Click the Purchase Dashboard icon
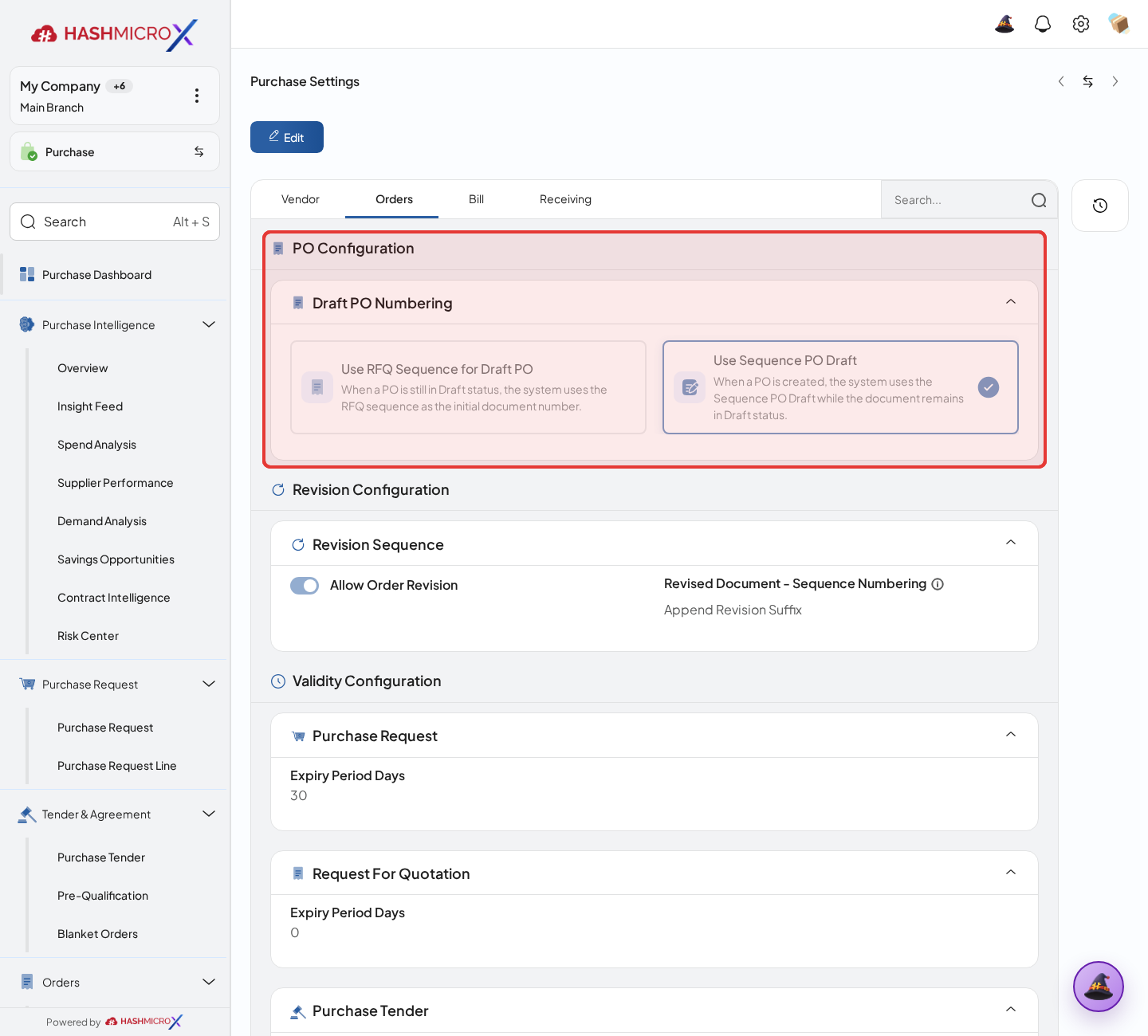Image resolution: width=1148 pixels, height=1036 pixels. [27, 274]
